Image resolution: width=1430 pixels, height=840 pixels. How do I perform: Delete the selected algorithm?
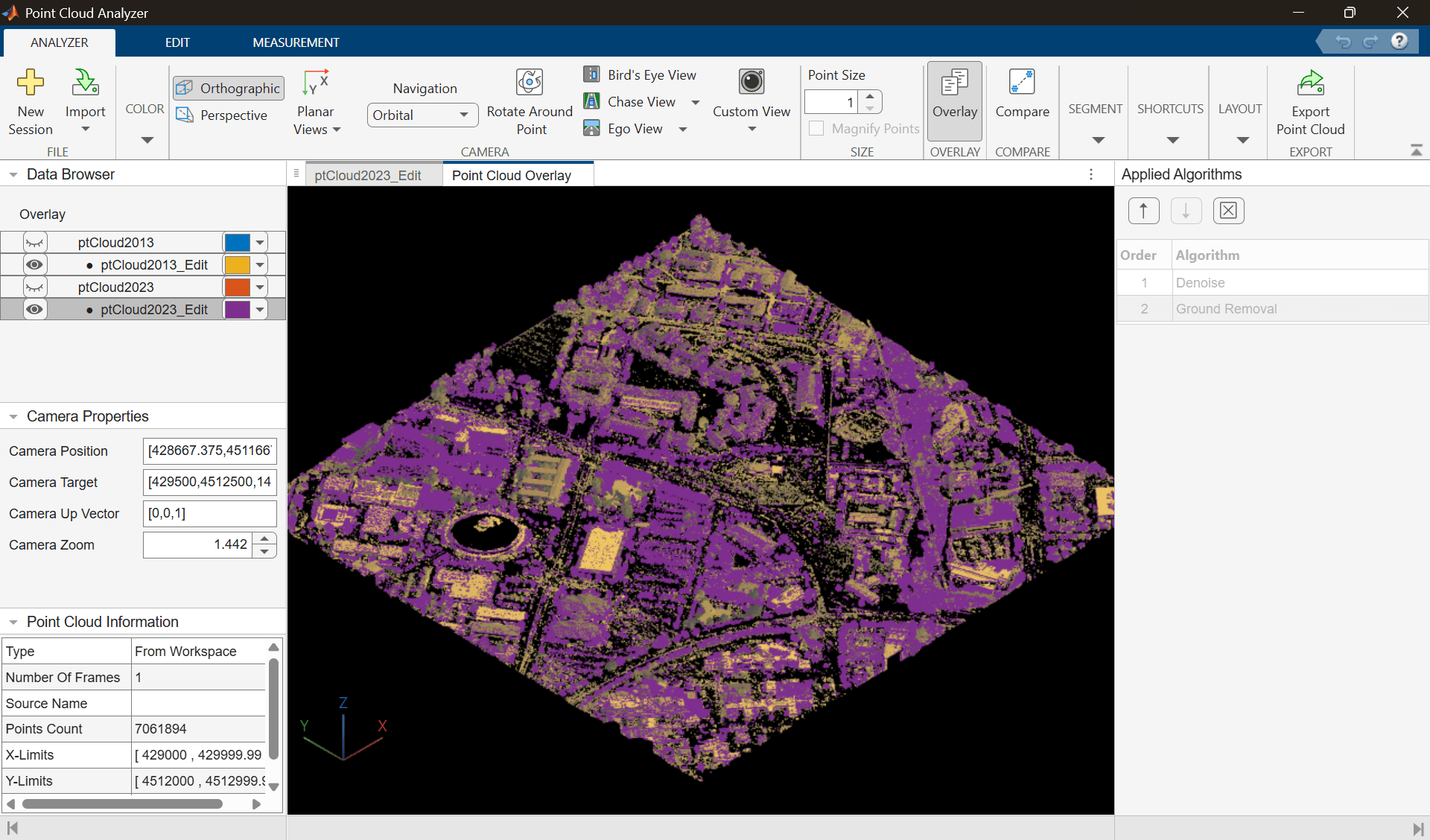tap(1229, 211)
